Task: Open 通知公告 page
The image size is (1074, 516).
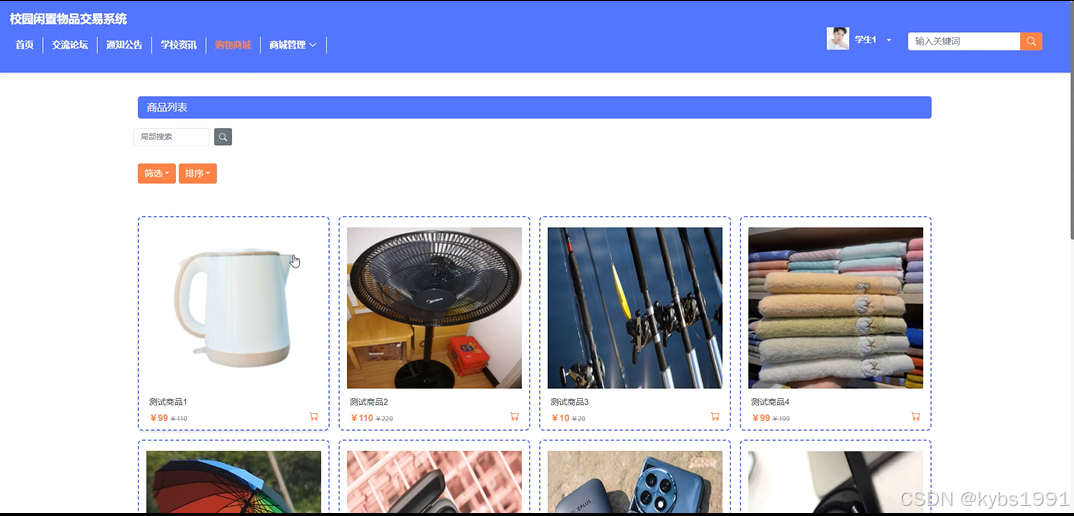Action: [124, 45]
